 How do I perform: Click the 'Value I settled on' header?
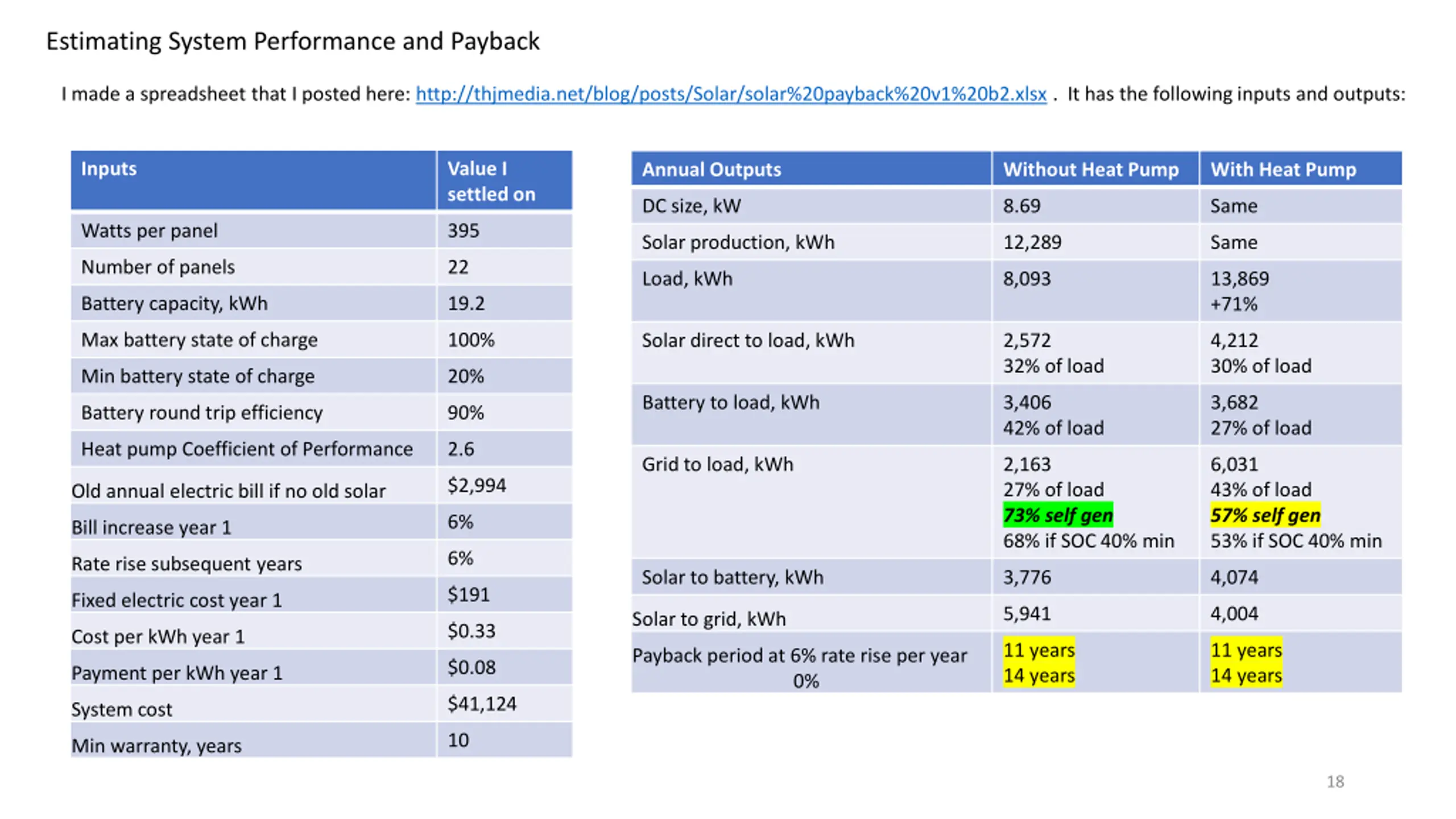click(490, 181)
